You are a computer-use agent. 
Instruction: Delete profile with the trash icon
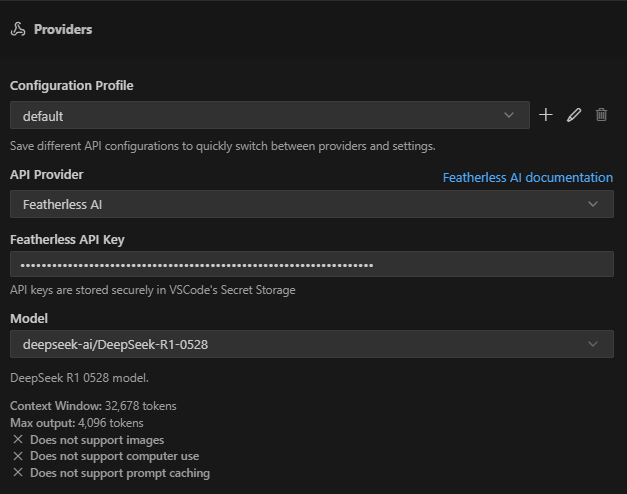[601, 115]
